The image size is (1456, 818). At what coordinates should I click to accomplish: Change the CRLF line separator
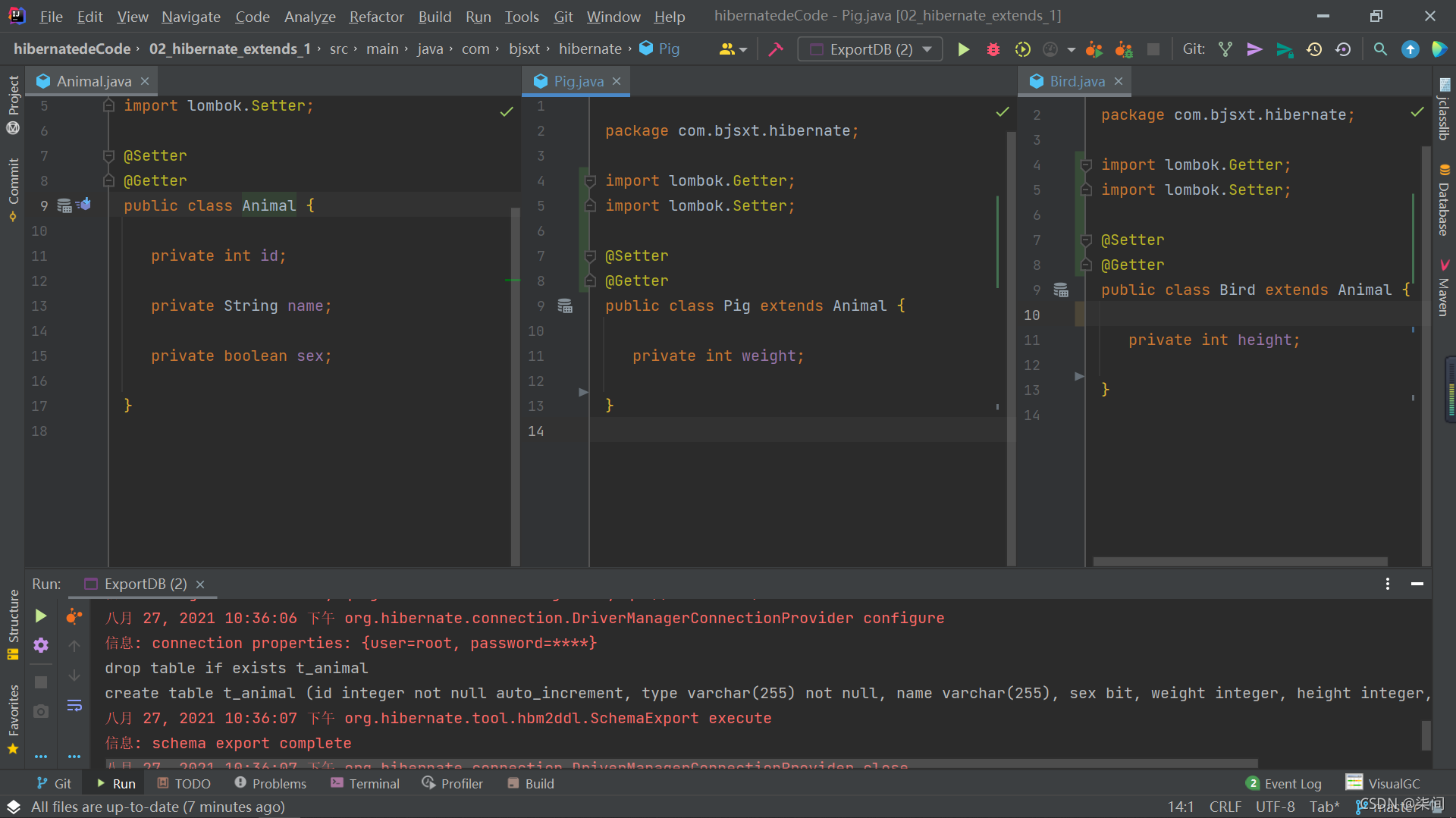pyautogui.click(x=1225, y=807)
